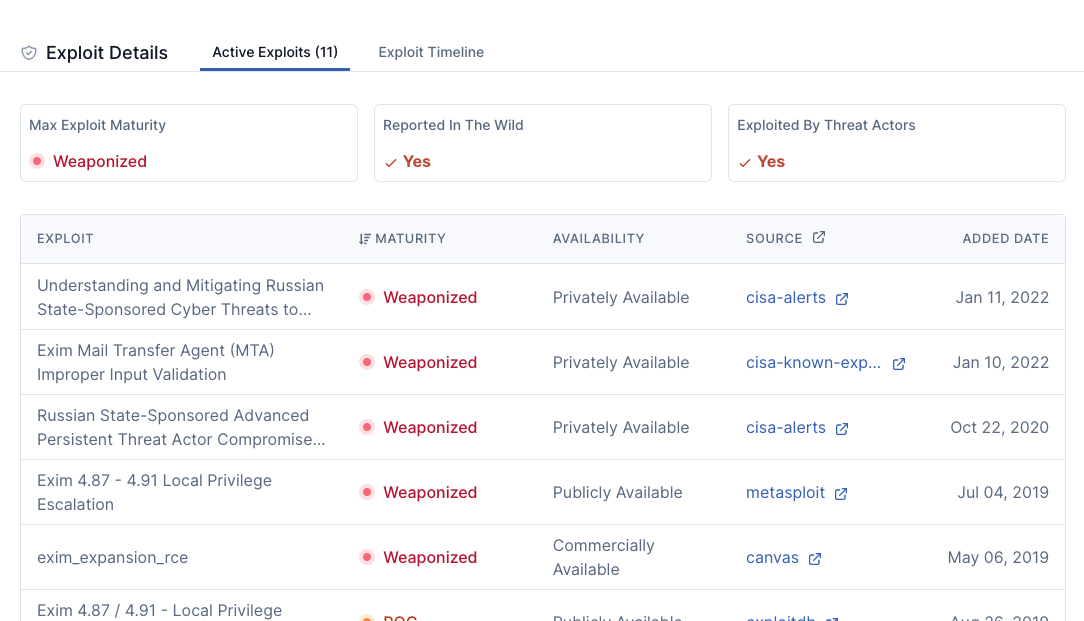Click the ADDED DATE column header

[x=1005, y=239]
